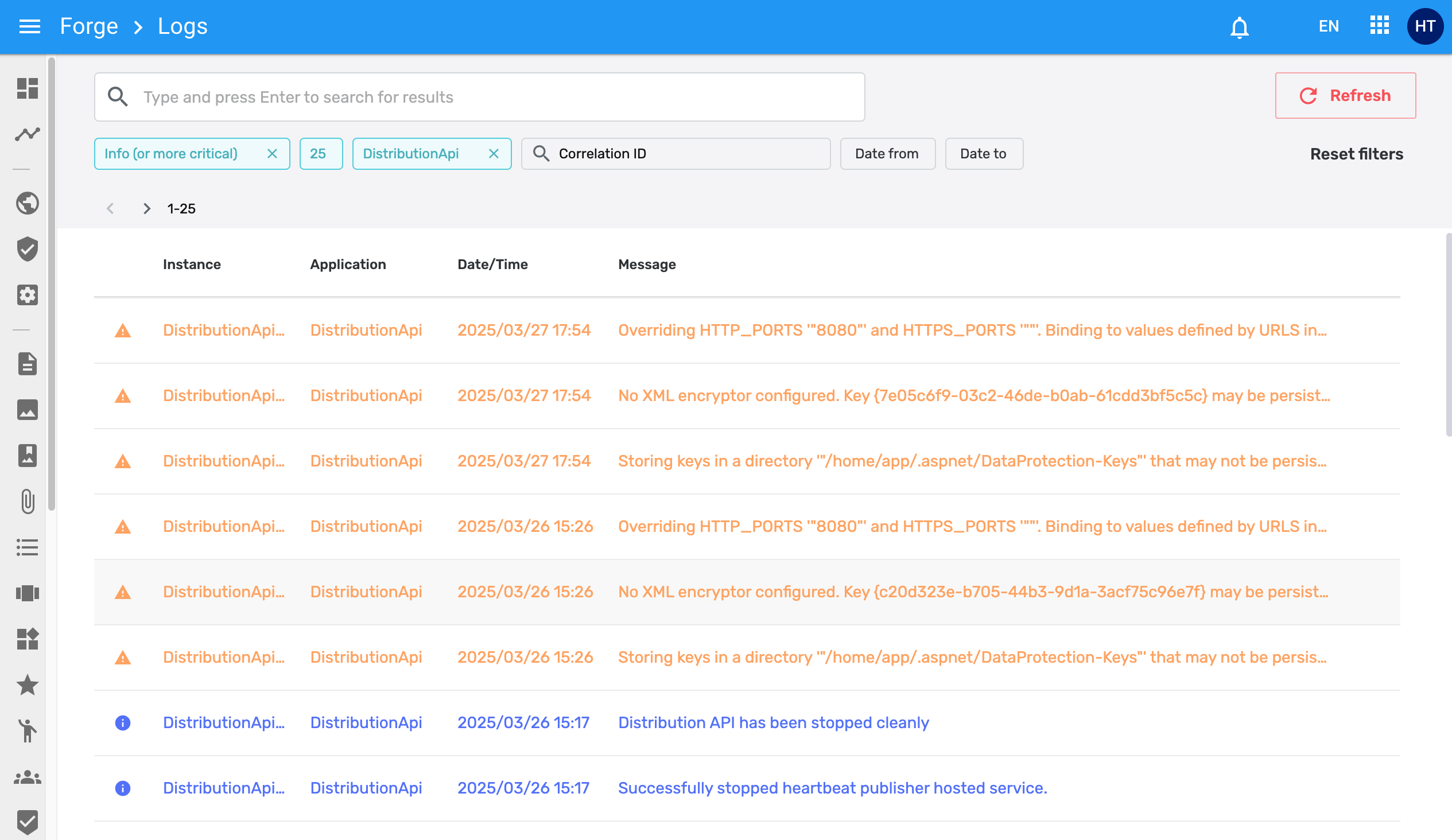Open 'Distribution API has been stopped cleanly' message
This screenshot has height=840, width=1452.
point(773,722)
